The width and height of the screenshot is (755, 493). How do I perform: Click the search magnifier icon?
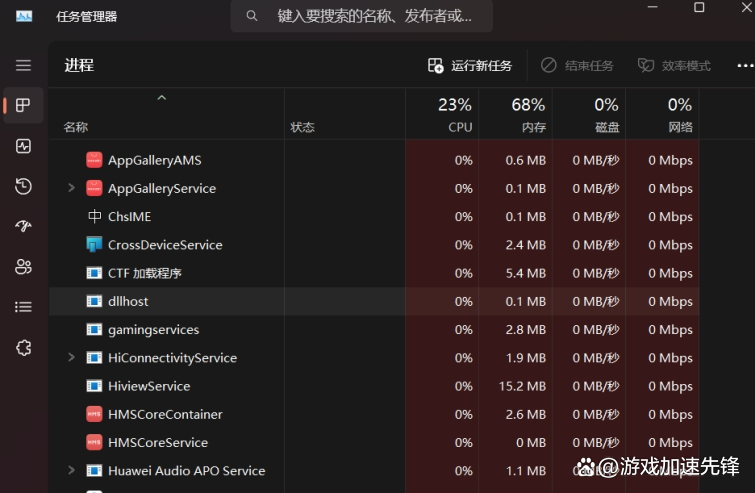[x=252, y=16]
